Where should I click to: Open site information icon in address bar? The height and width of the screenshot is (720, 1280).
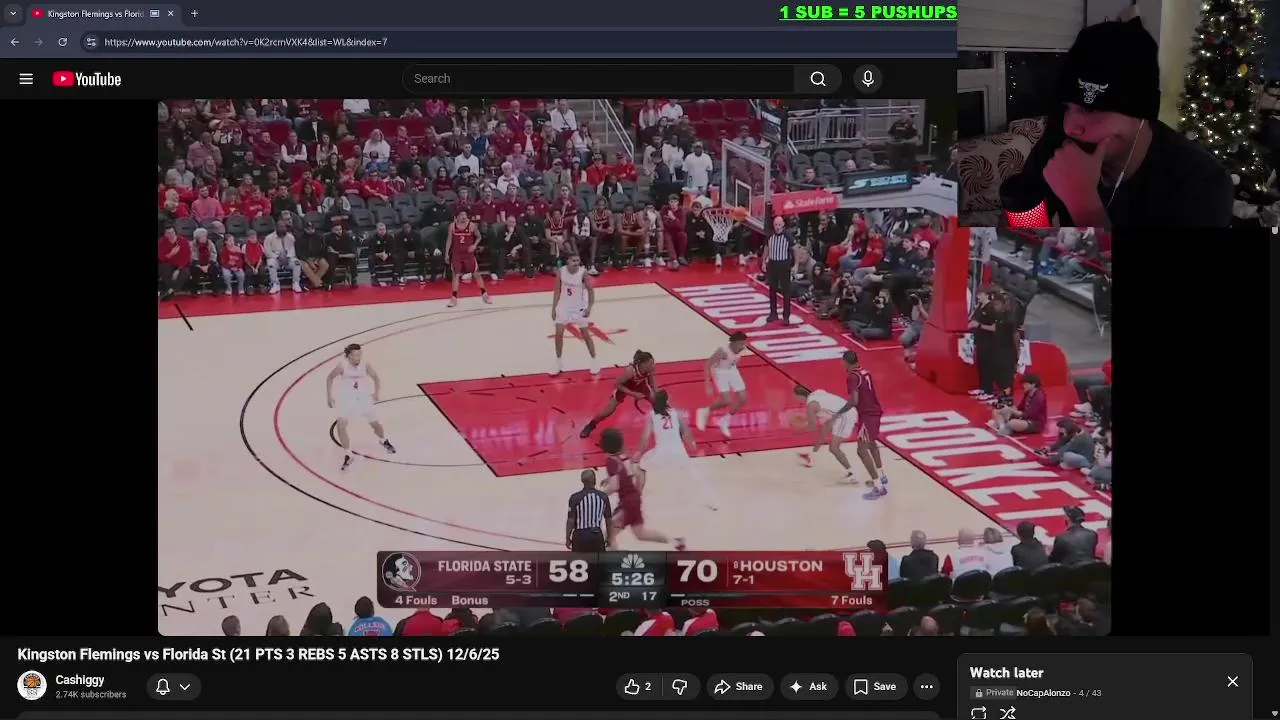pos(91,42)
